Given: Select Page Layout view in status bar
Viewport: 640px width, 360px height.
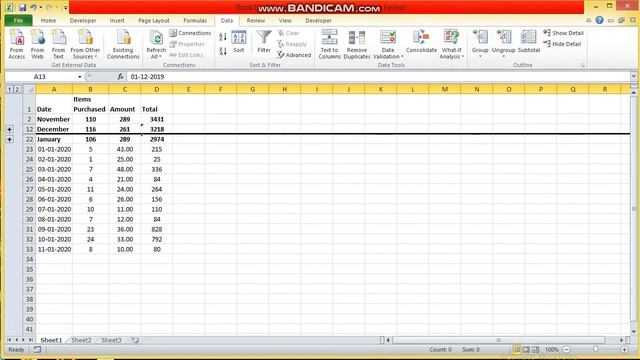Looking at the screenshot, I should point(526,350).
